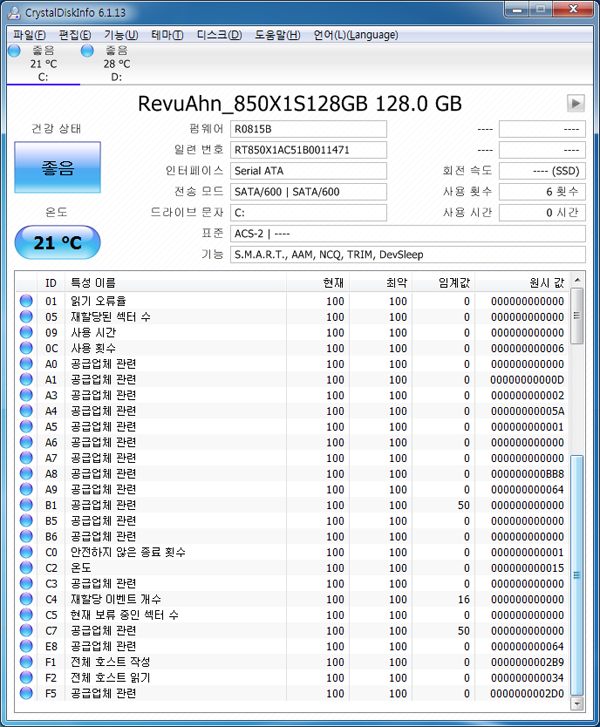The height and width of the screenshot is (727, 600).
Task: Click status icon of row E8
Action: (x=26, y=646)
